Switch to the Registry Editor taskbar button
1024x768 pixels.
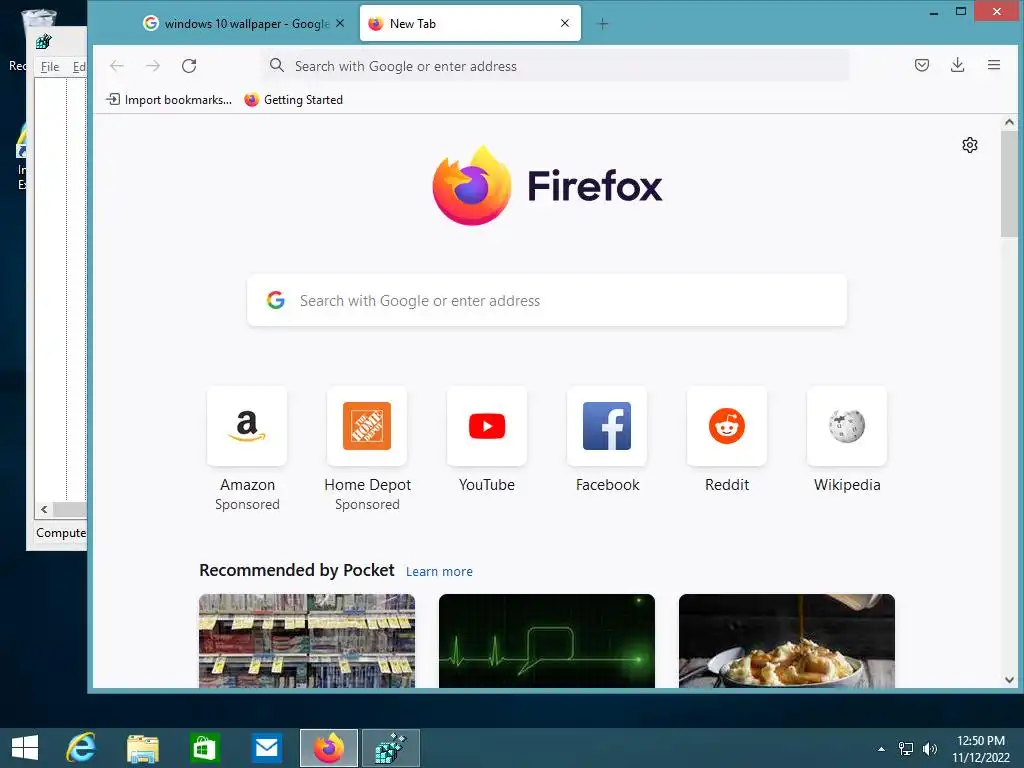391,748
